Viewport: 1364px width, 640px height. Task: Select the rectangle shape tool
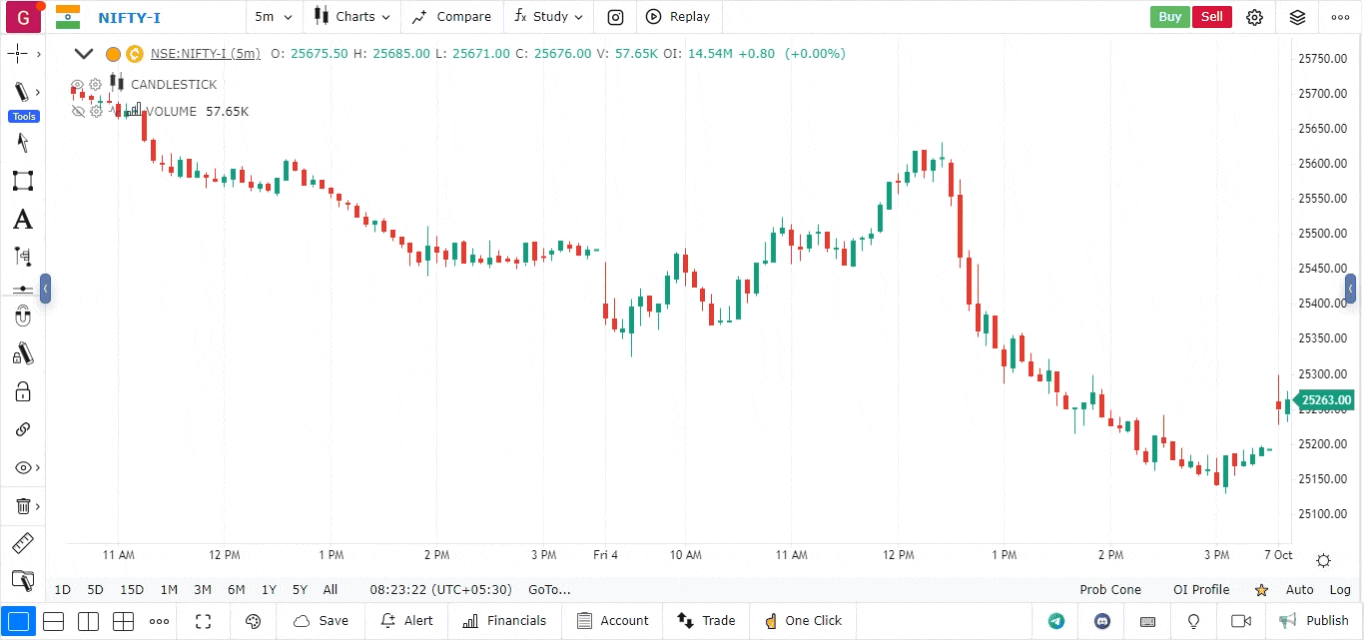click(22, 181)
